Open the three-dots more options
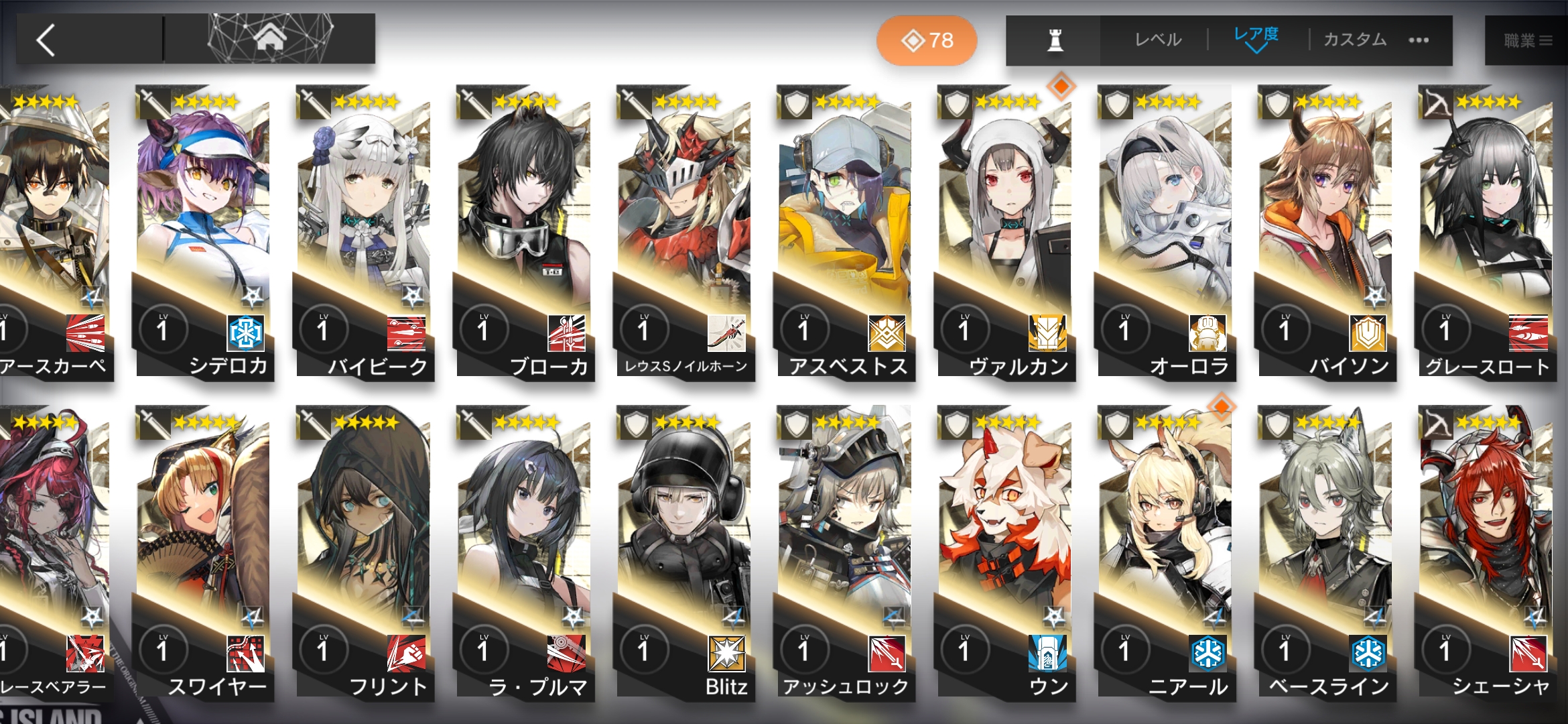Image resolution: width=1568 pixels, height=724 pixels. (1419, 40)
